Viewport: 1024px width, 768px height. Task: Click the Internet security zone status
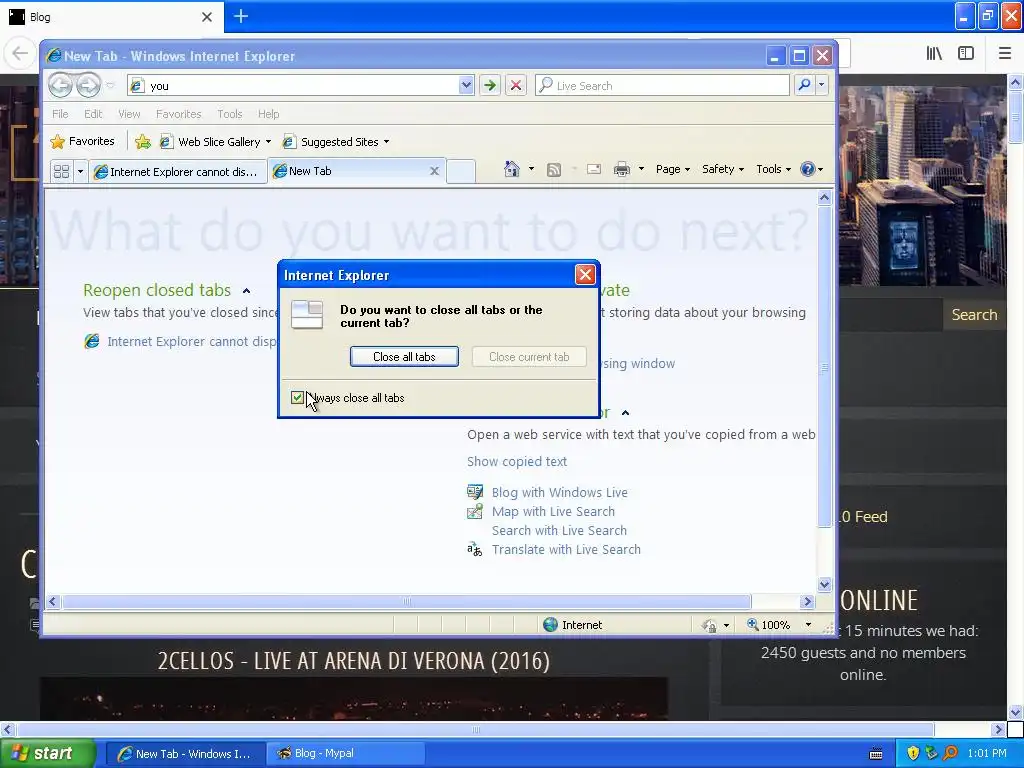pos(573,625)
